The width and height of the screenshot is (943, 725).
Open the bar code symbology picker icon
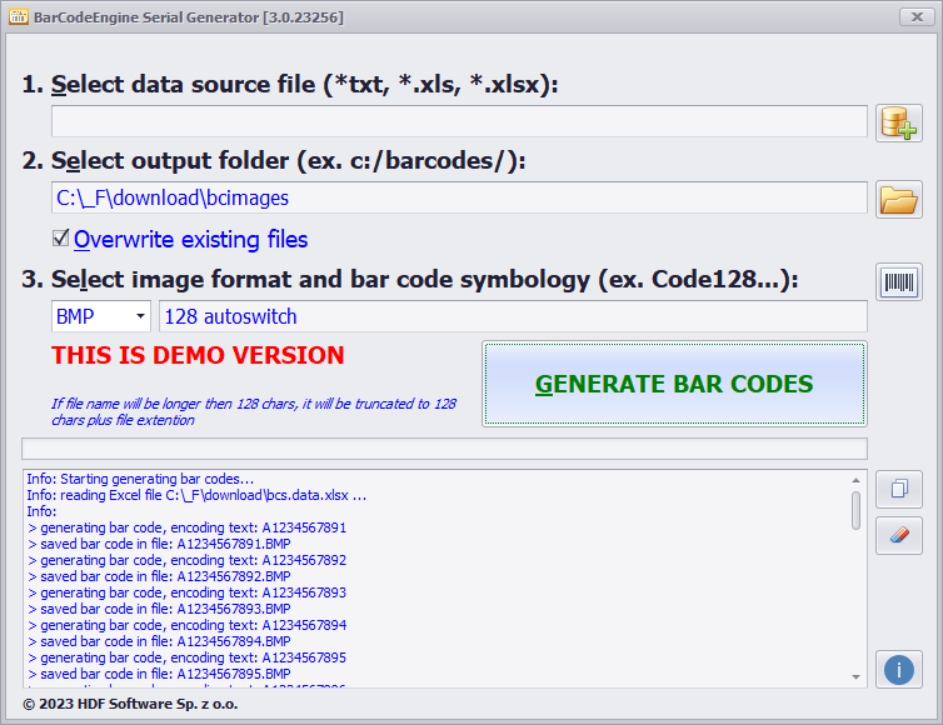(898, 282)
